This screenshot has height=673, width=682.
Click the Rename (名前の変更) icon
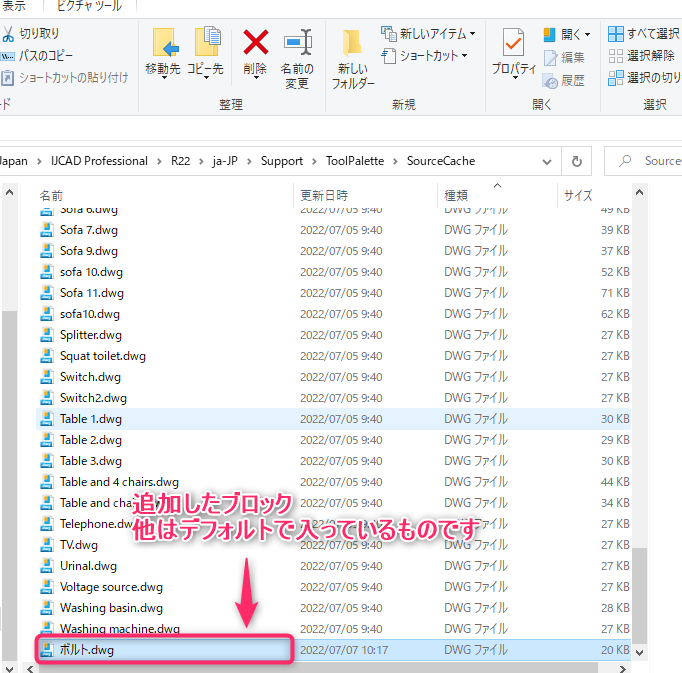tap(297, 42)
